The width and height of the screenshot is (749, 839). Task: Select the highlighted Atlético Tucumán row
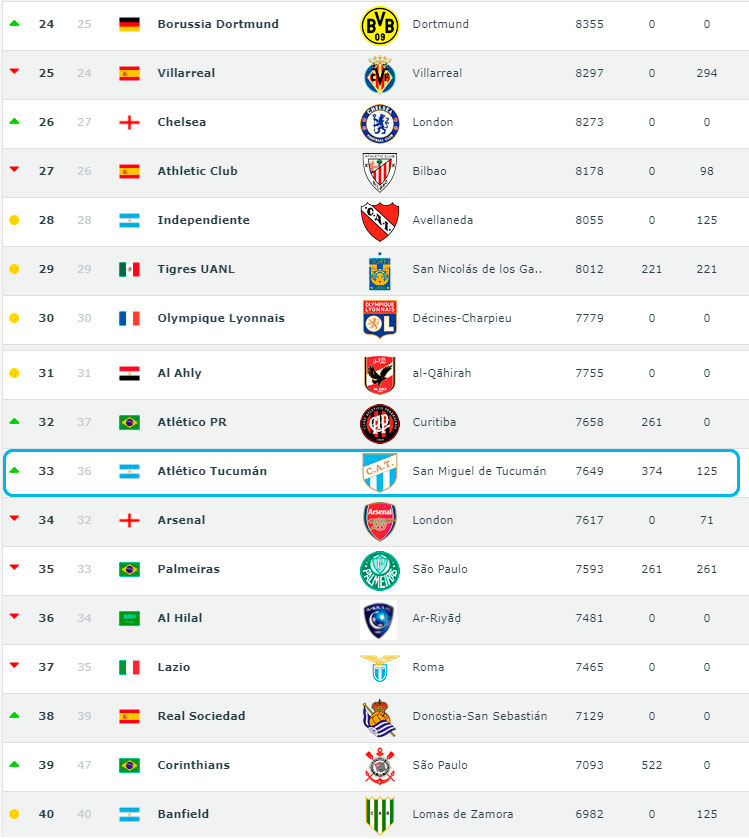pyautogui.click(x=371, y=473)
